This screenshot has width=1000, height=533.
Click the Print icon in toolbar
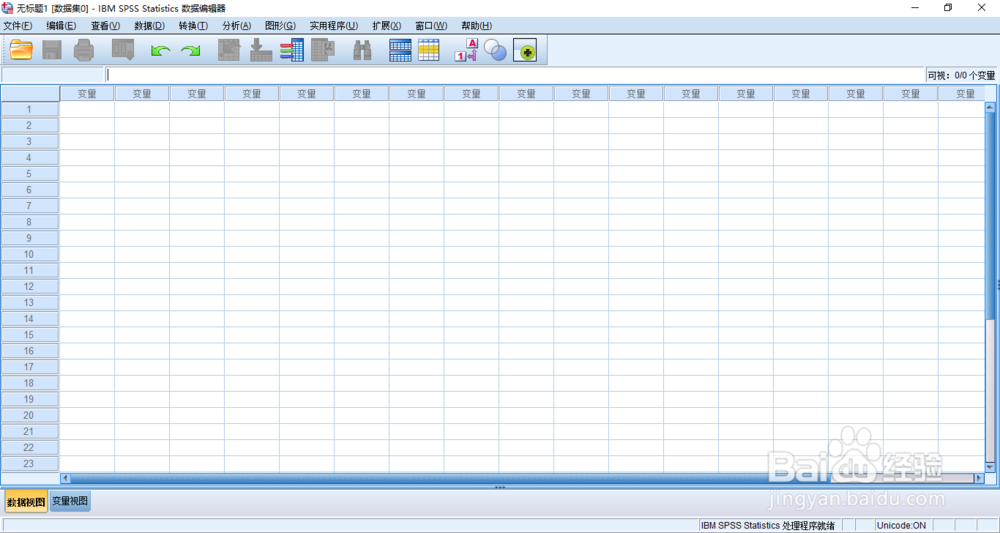84,50
